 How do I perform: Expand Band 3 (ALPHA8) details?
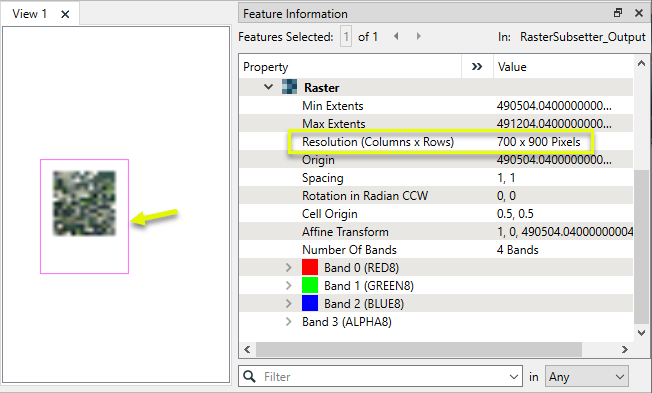pyautogui.click(x=289, y=321)
